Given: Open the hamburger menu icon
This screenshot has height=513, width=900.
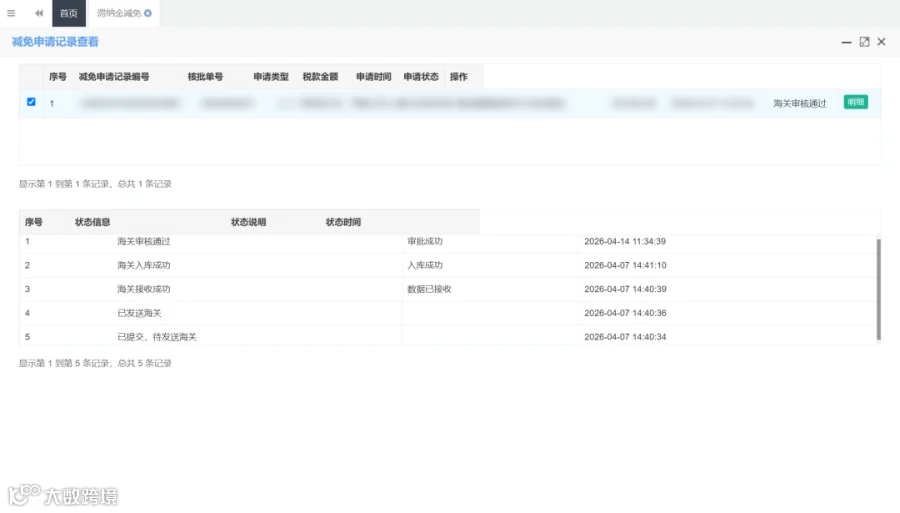Looking at the screenshot, I should point(11,13).
